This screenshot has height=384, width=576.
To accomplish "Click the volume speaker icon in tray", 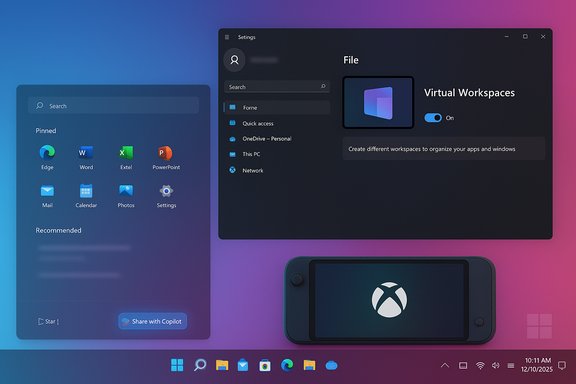I will pos(496,365).
